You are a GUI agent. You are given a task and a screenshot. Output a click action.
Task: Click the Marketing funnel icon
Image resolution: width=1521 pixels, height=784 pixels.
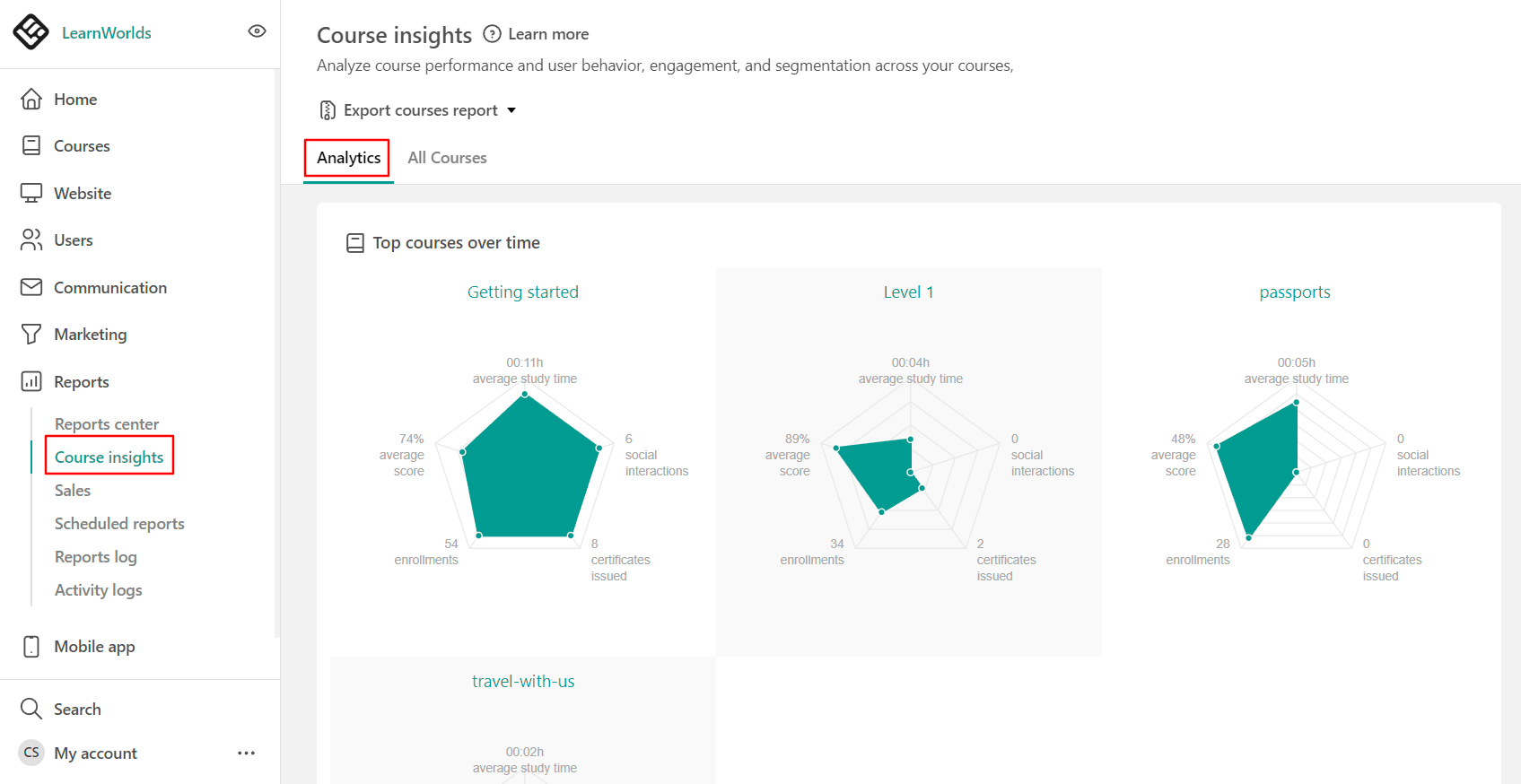pyautogui.click(x=31, y=334)
